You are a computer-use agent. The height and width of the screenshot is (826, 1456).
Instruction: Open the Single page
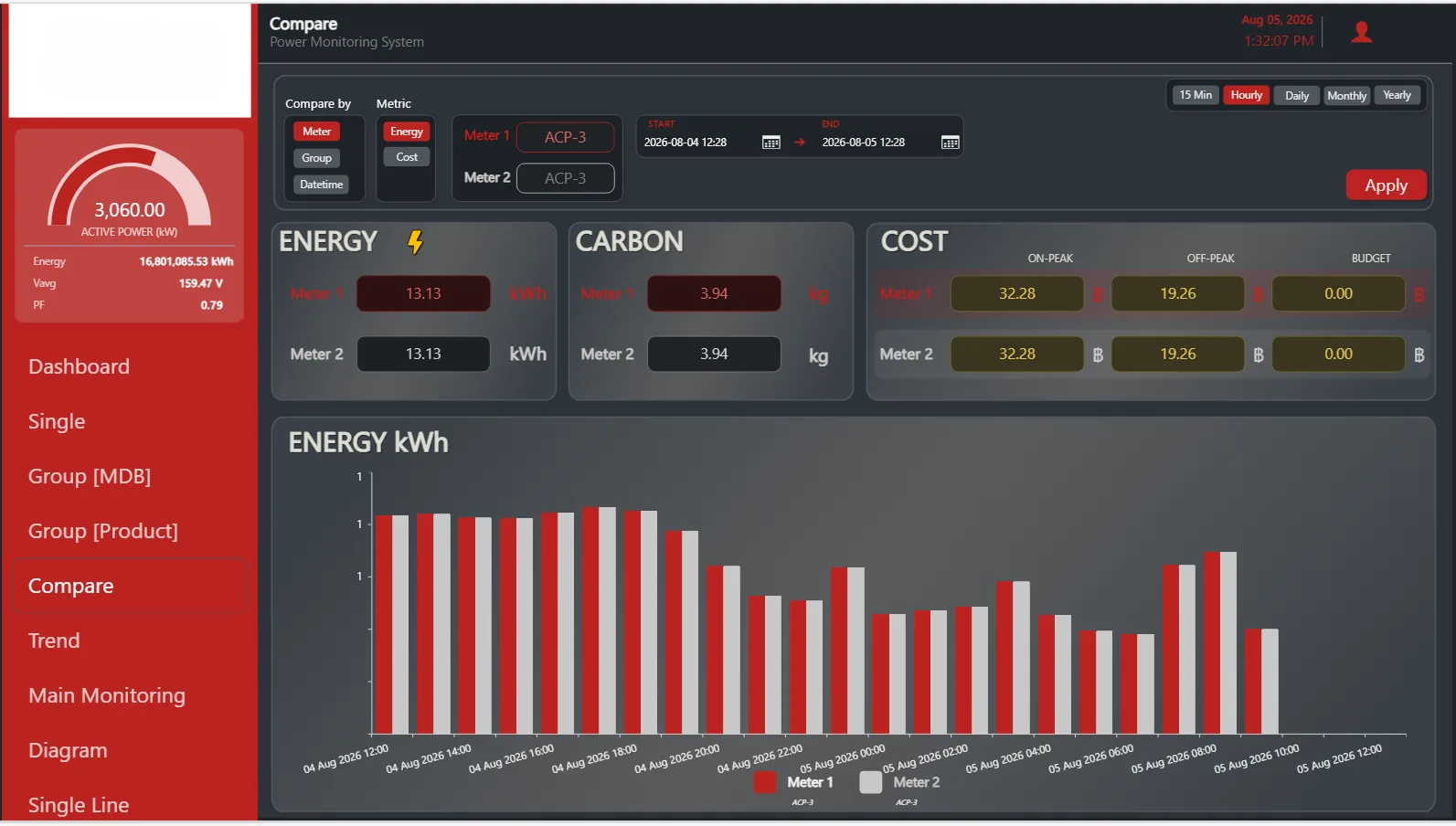tap(57, 421)
